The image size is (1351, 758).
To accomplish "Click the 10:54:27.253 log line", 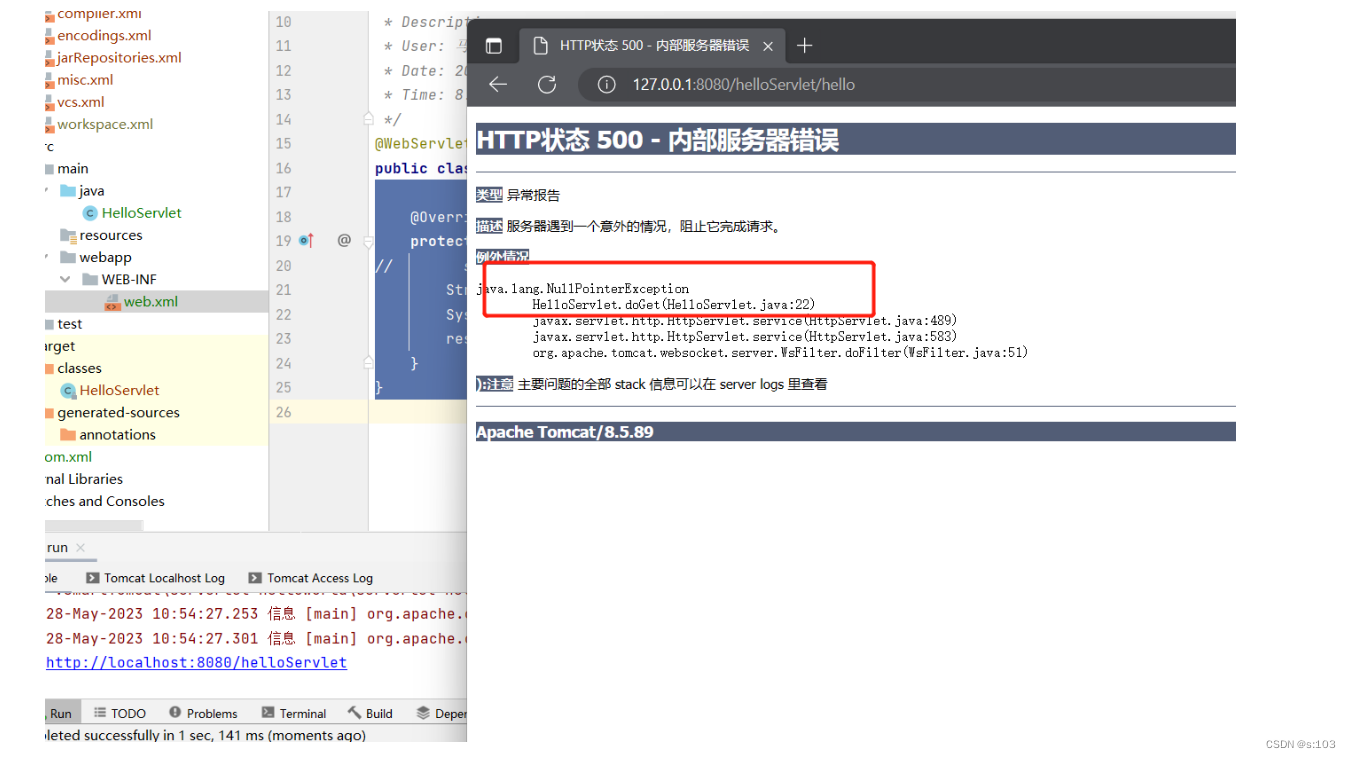I will (256, 614).
